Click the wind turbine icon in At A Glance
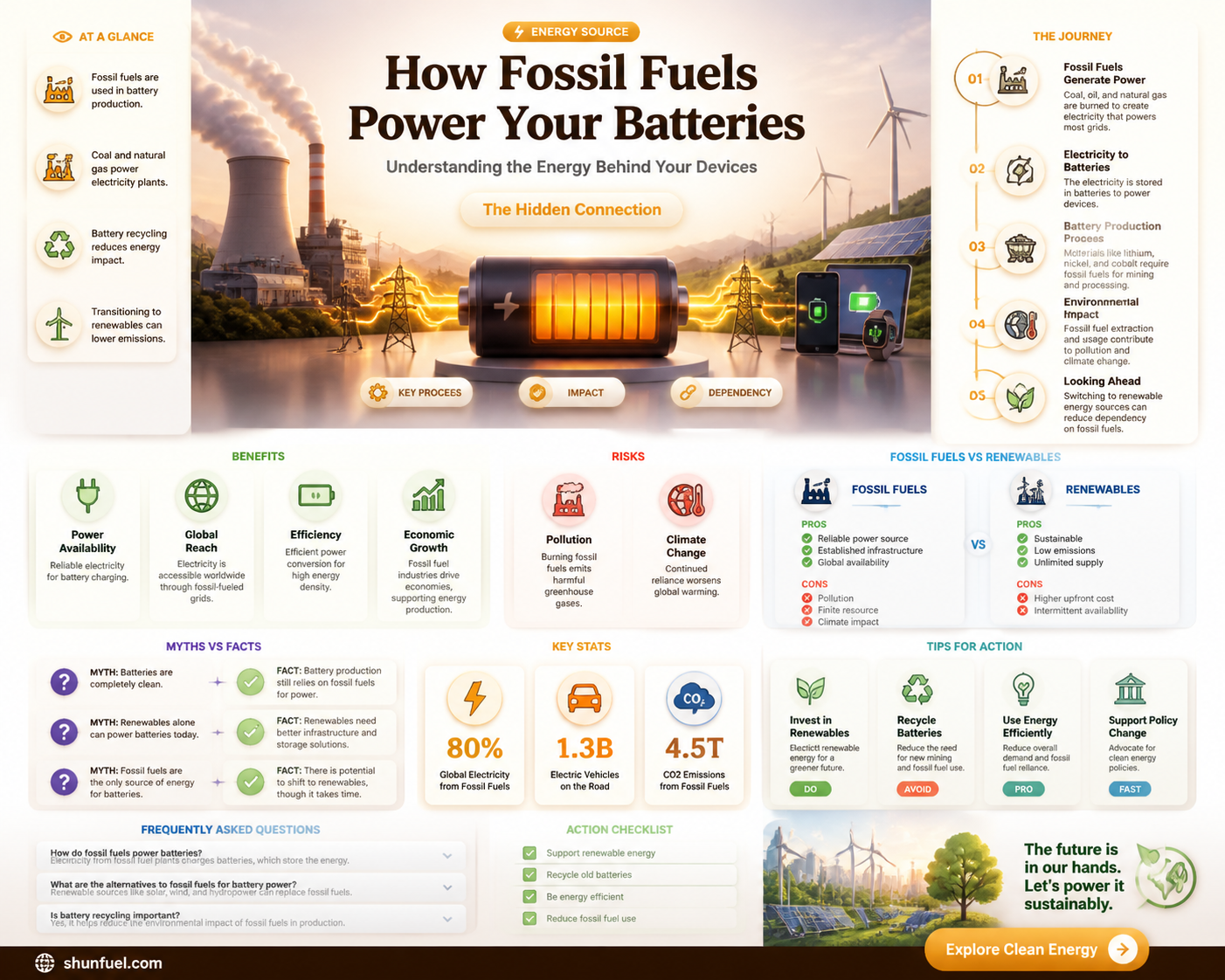The height and width of the screenshot is (980, 1225). click(59, 324)
